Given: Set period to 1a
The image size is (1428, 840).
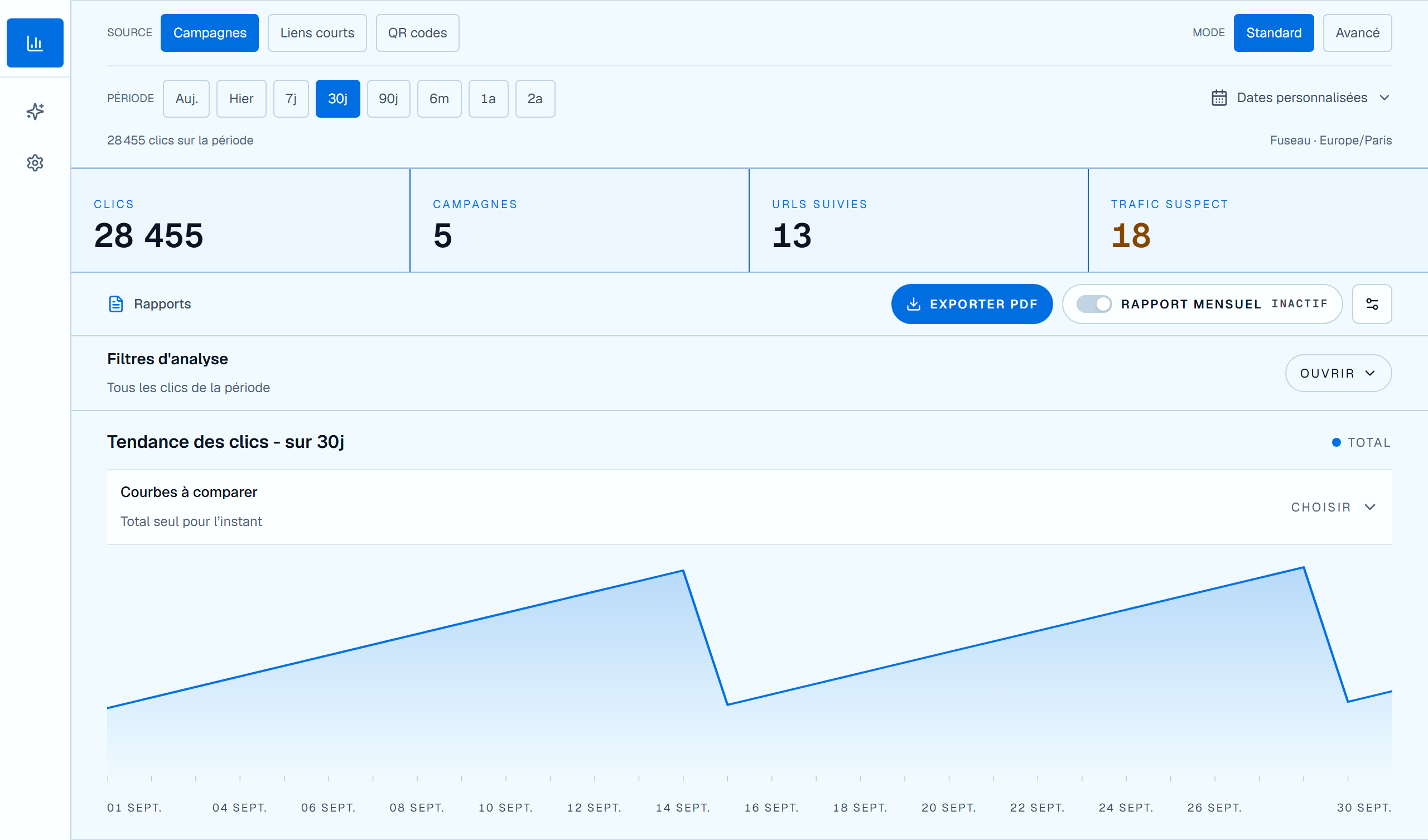Looking at the screenshot, I should click(489, 99).
